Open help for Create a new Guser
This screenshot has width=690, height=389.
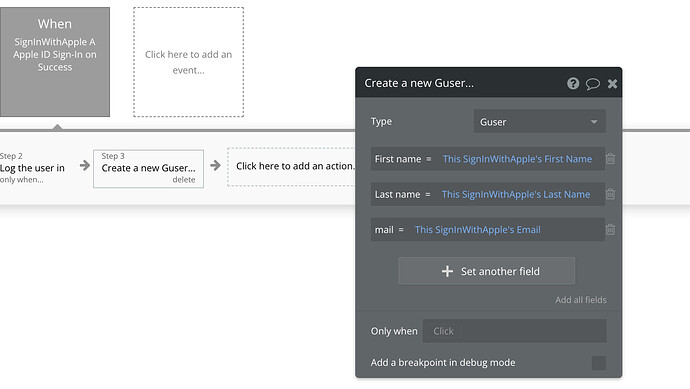click(573, 83)
